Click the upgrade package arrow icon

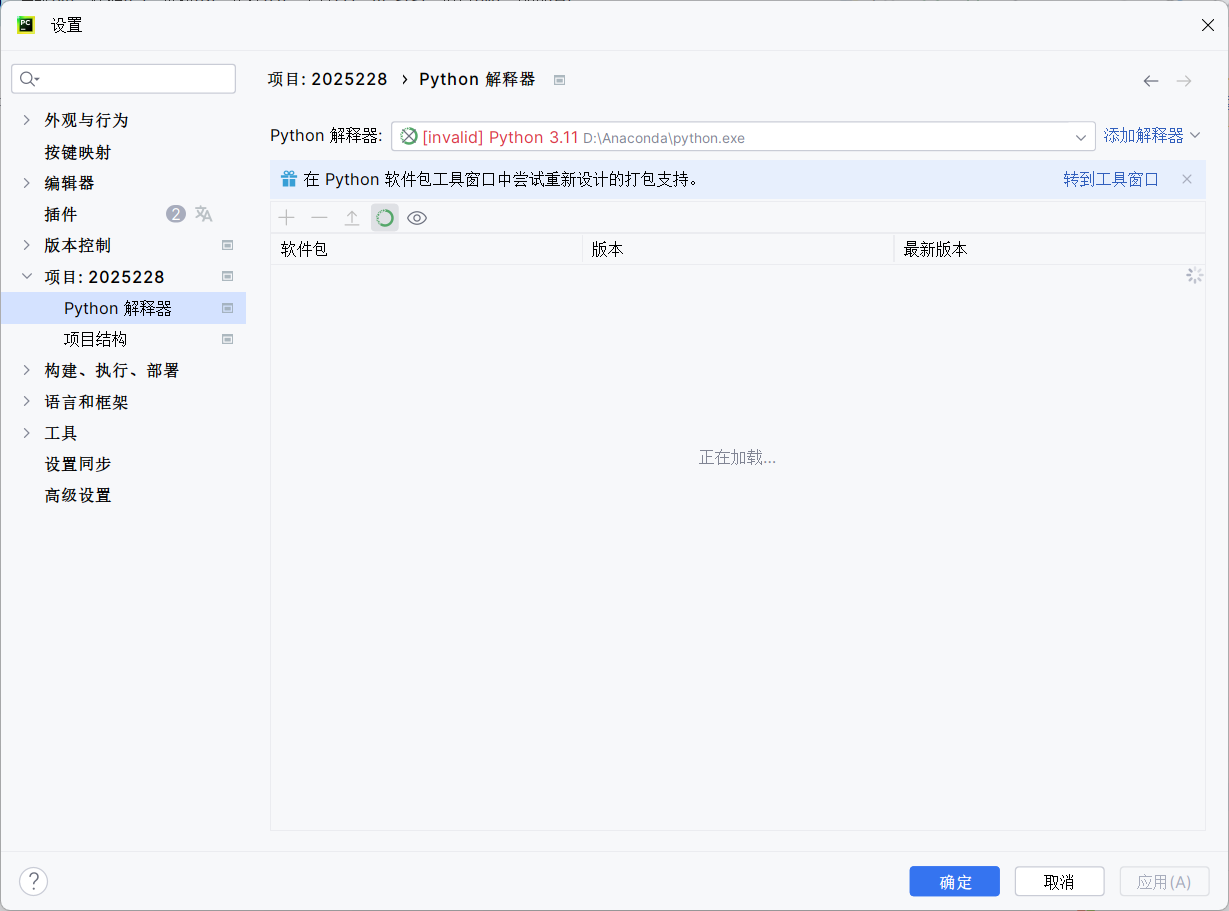(352, 218)
